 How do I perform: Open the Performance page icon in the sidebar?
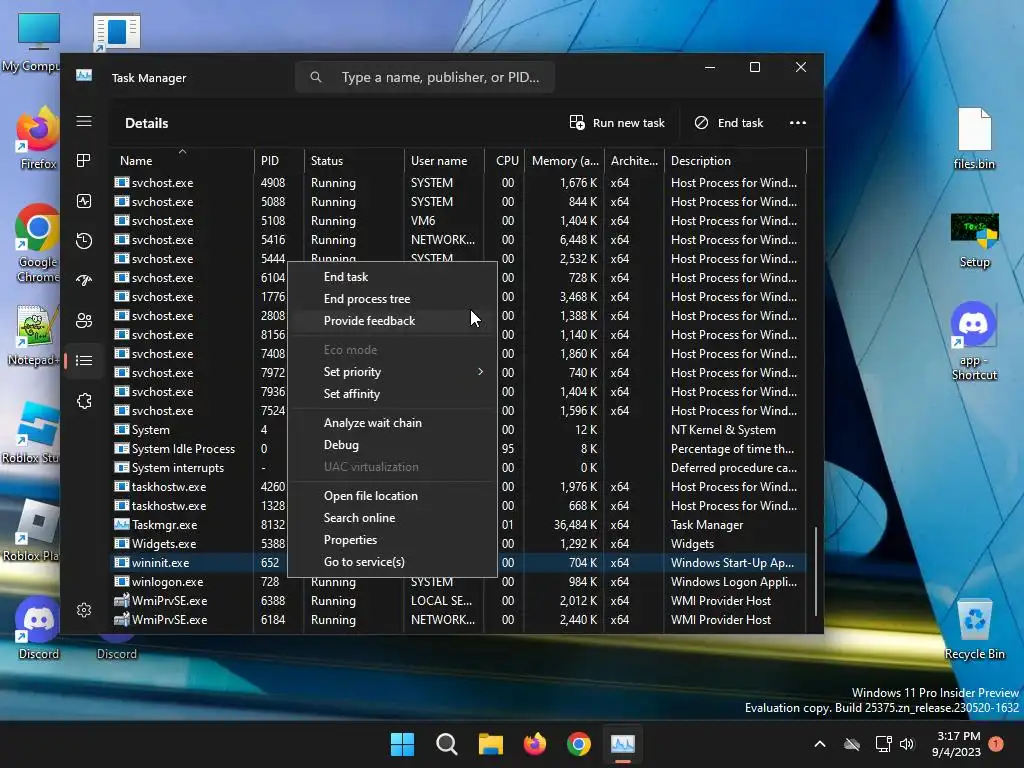pos(84,201)
